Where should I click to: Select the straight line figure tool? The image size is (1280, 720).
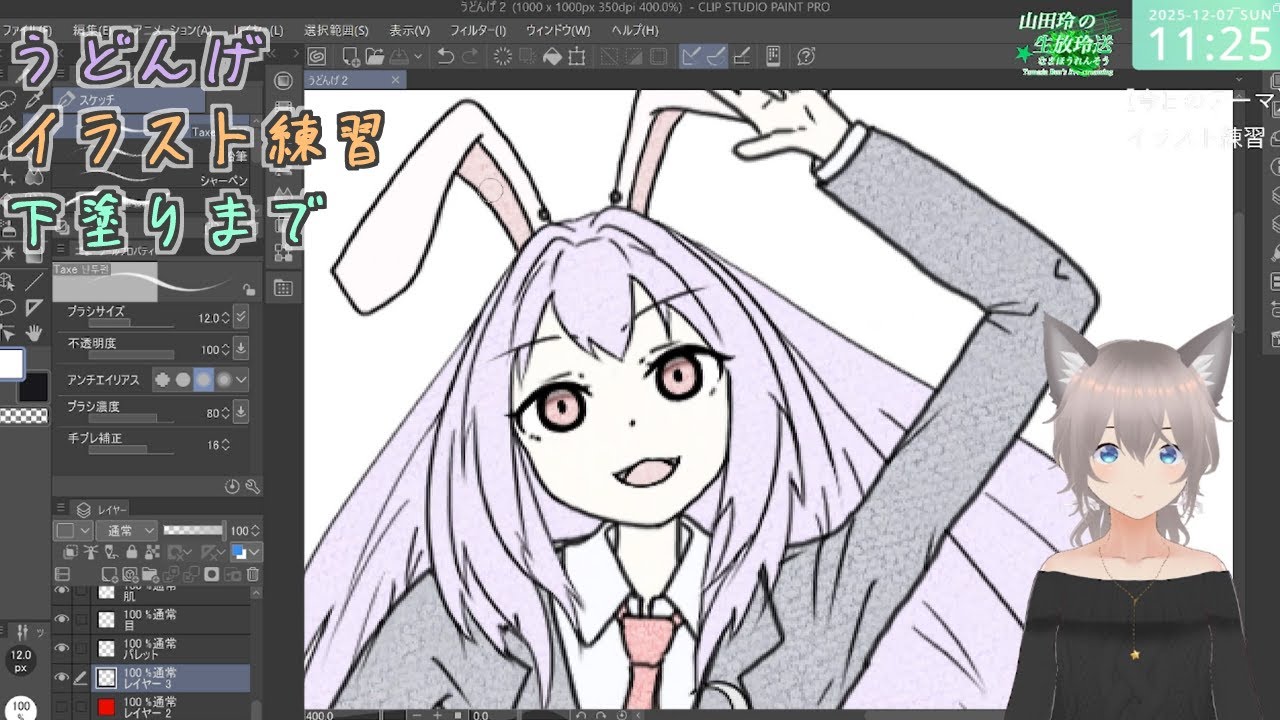34,281
